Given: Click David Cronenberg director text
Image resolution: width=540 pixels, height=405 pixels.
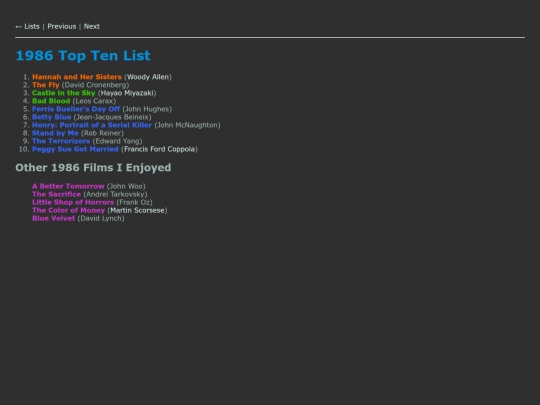Looking at the screenshot, I should (x=95, y=85).
